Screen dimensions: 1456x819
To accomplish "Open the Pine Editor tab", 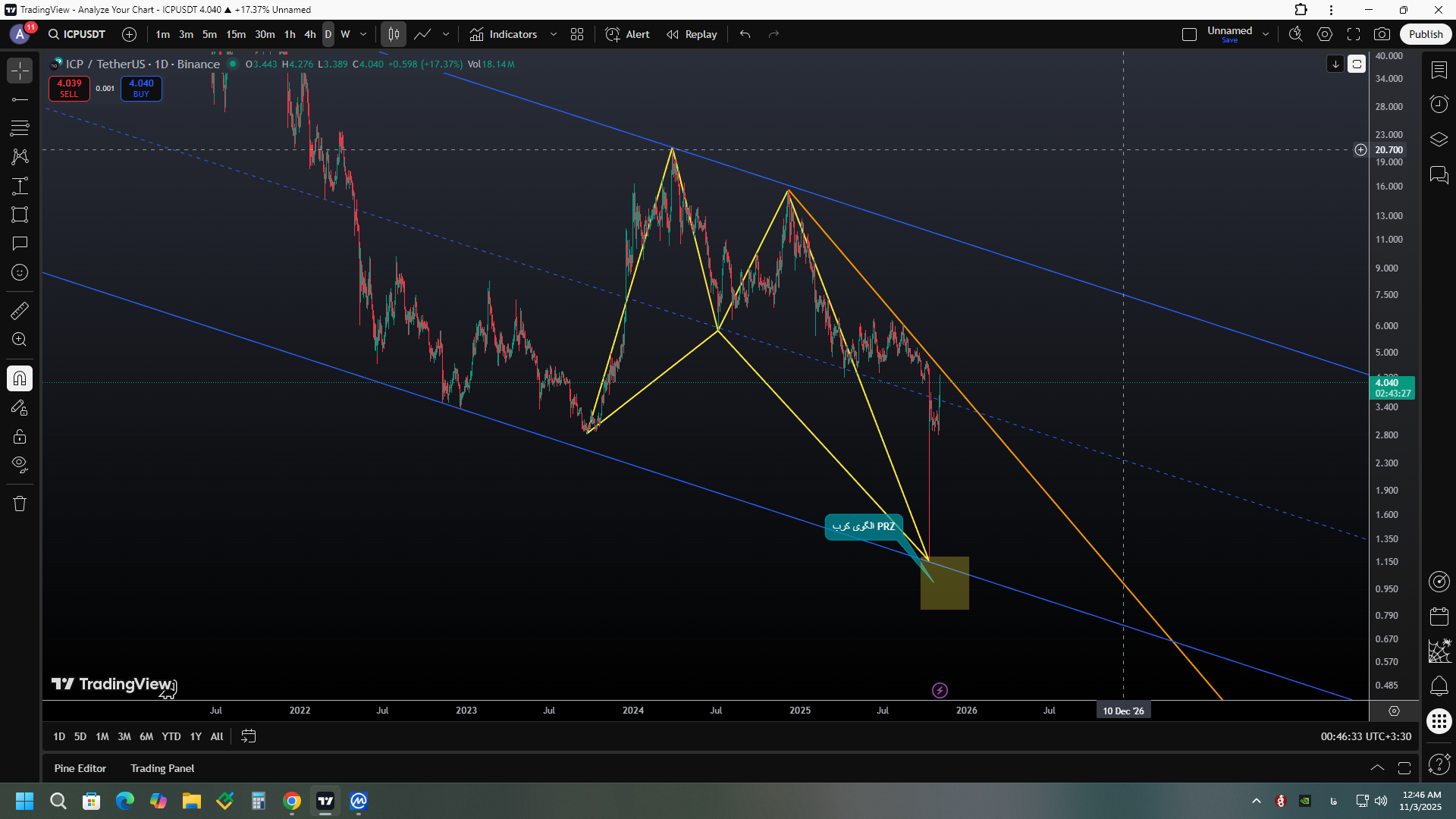I will (80, 768).
